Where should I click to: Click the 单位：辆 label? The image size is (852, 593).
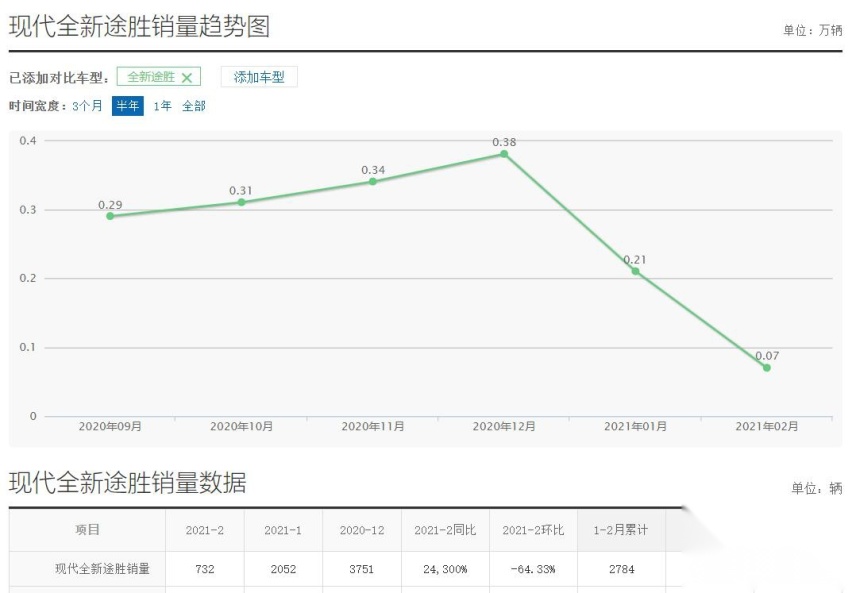coord(817,488)
